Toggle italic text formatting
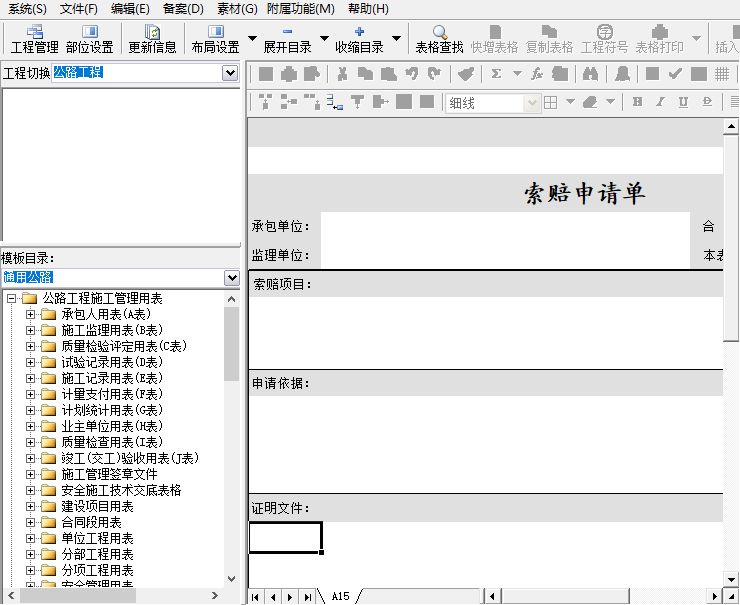The height and width of the screenshot is (605, 740). pyautogui.click(x=661, y=102)
